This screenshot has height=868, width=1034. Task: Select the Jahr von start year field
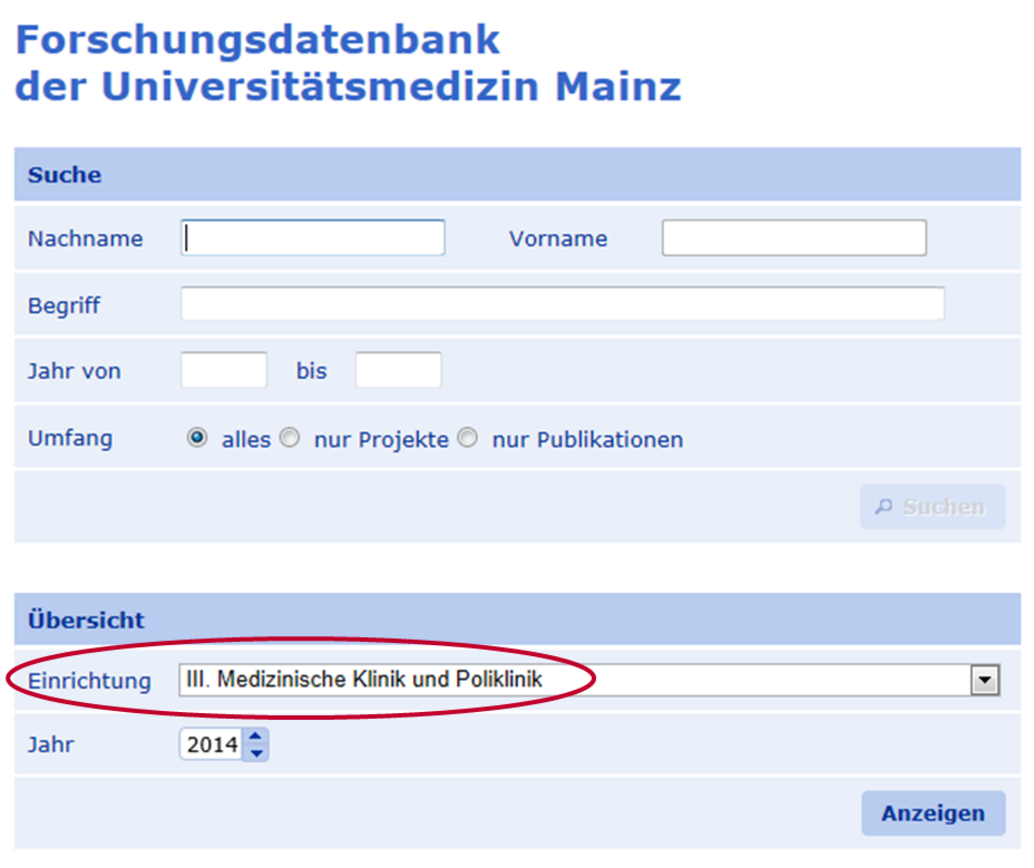pyautogui.click(x=224, y=370)
